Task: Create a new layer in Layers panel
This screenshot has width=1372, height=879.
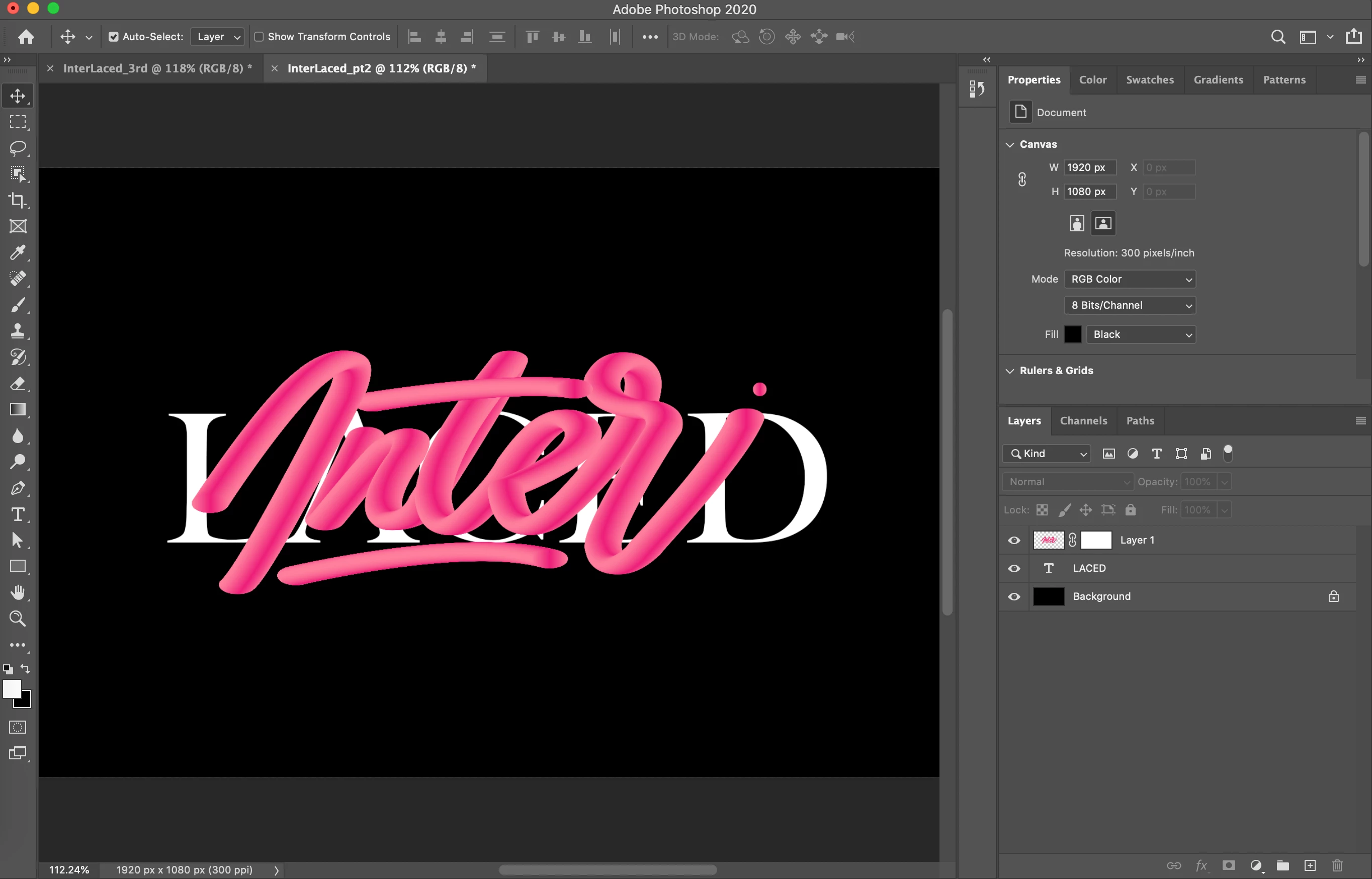Action: 1310,865
